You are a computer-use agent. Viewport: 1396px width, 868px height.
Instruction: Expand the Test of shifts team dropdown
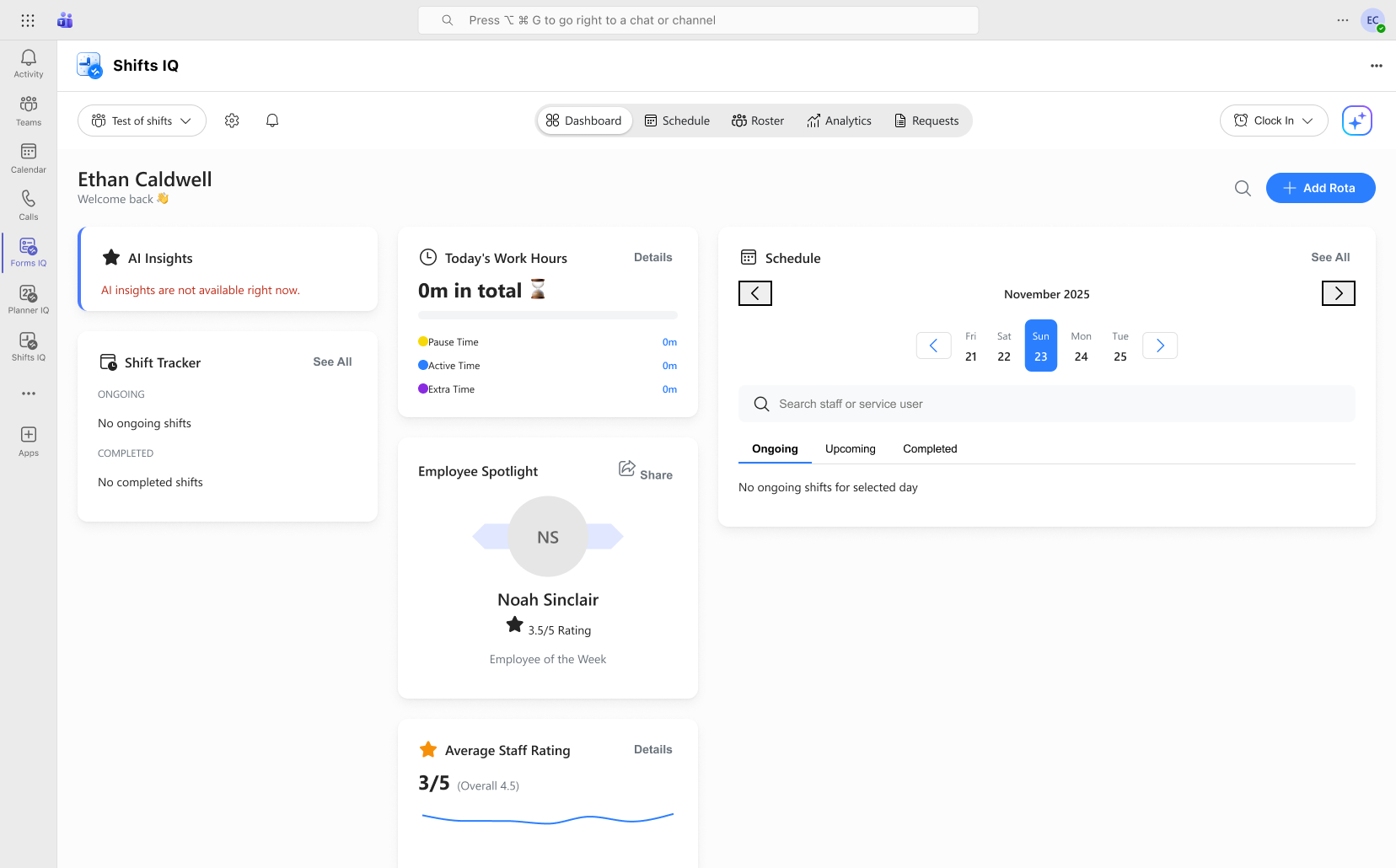point(142,121)
